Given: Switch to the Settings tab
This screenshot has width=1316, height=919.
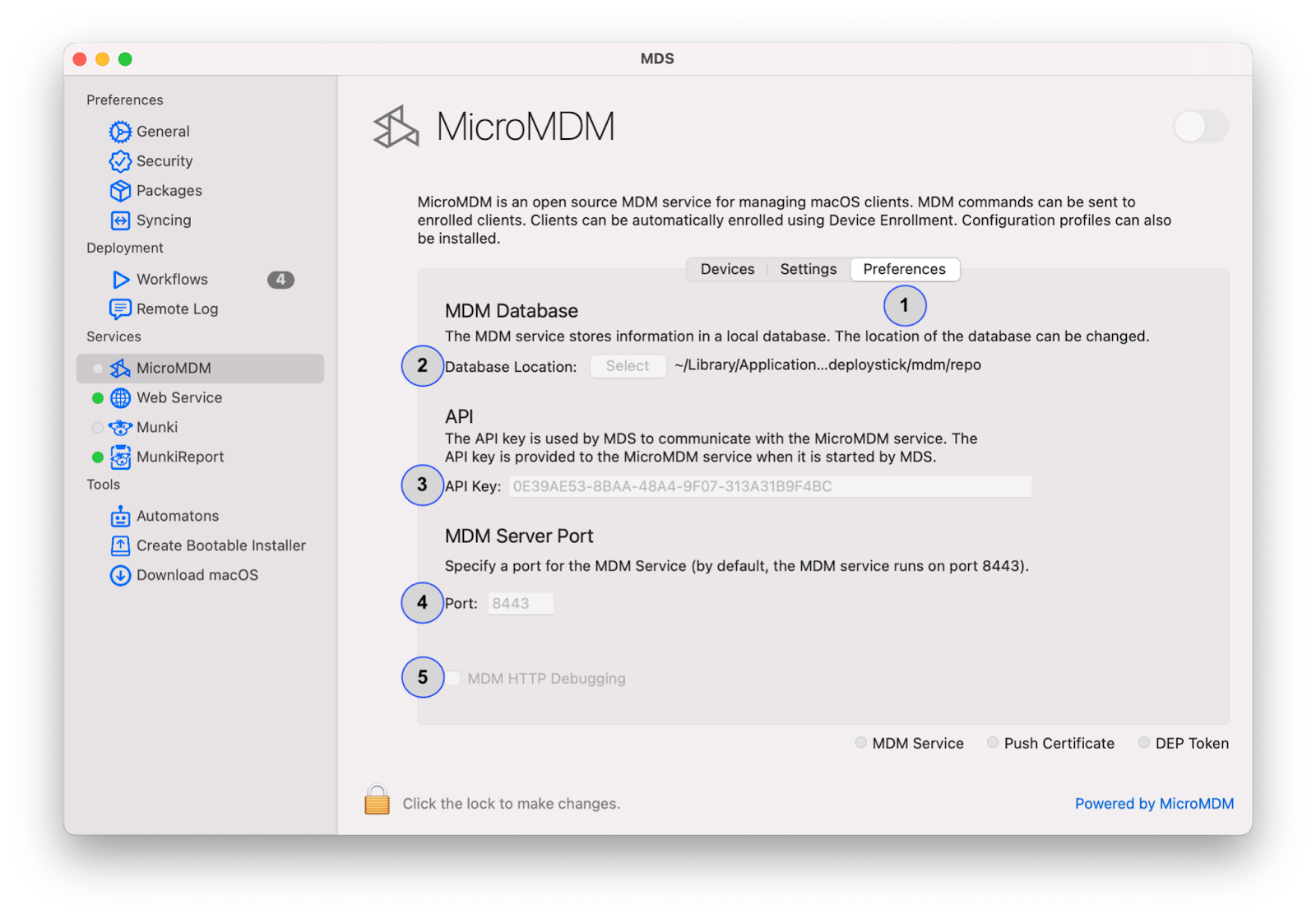Looking at the screenshot, I should pyautogui.click(x=809, y=269).
